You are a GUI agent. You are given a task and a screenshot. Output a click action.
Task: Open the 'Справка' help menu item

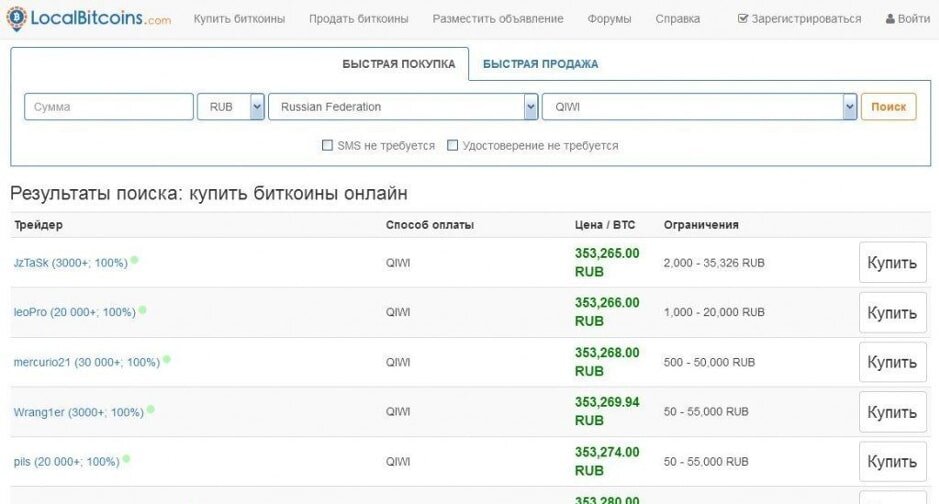[x=677, y=19]
